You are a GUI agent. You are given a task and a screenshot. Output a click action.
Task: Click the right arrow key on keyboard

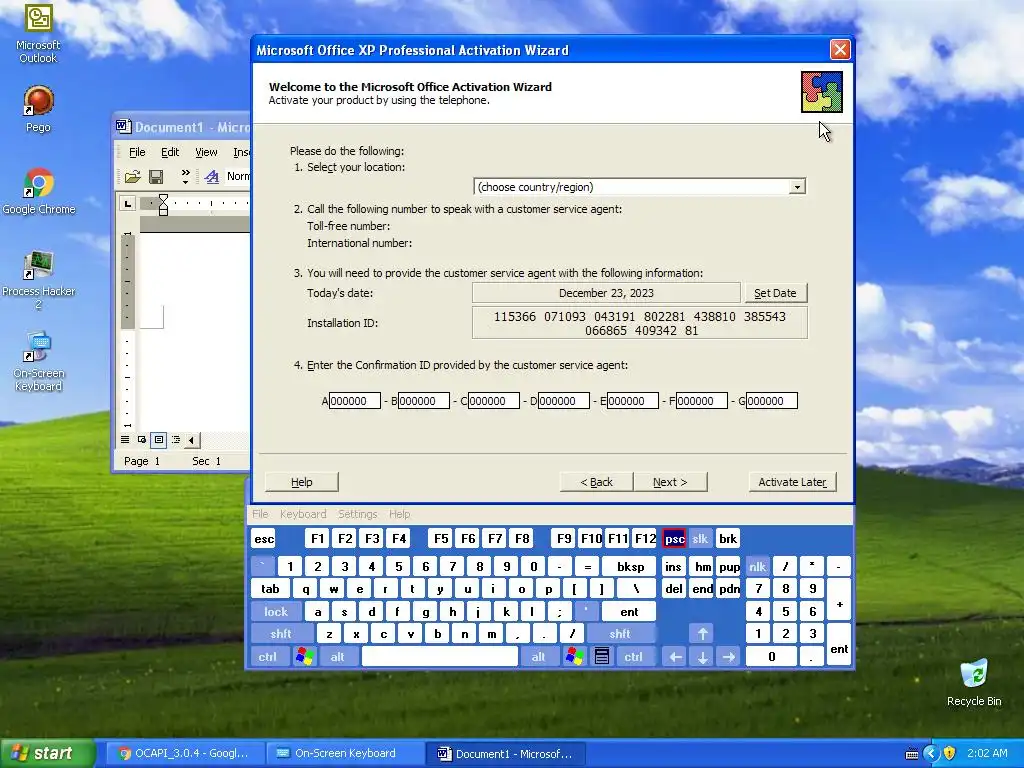click(729, 656)
